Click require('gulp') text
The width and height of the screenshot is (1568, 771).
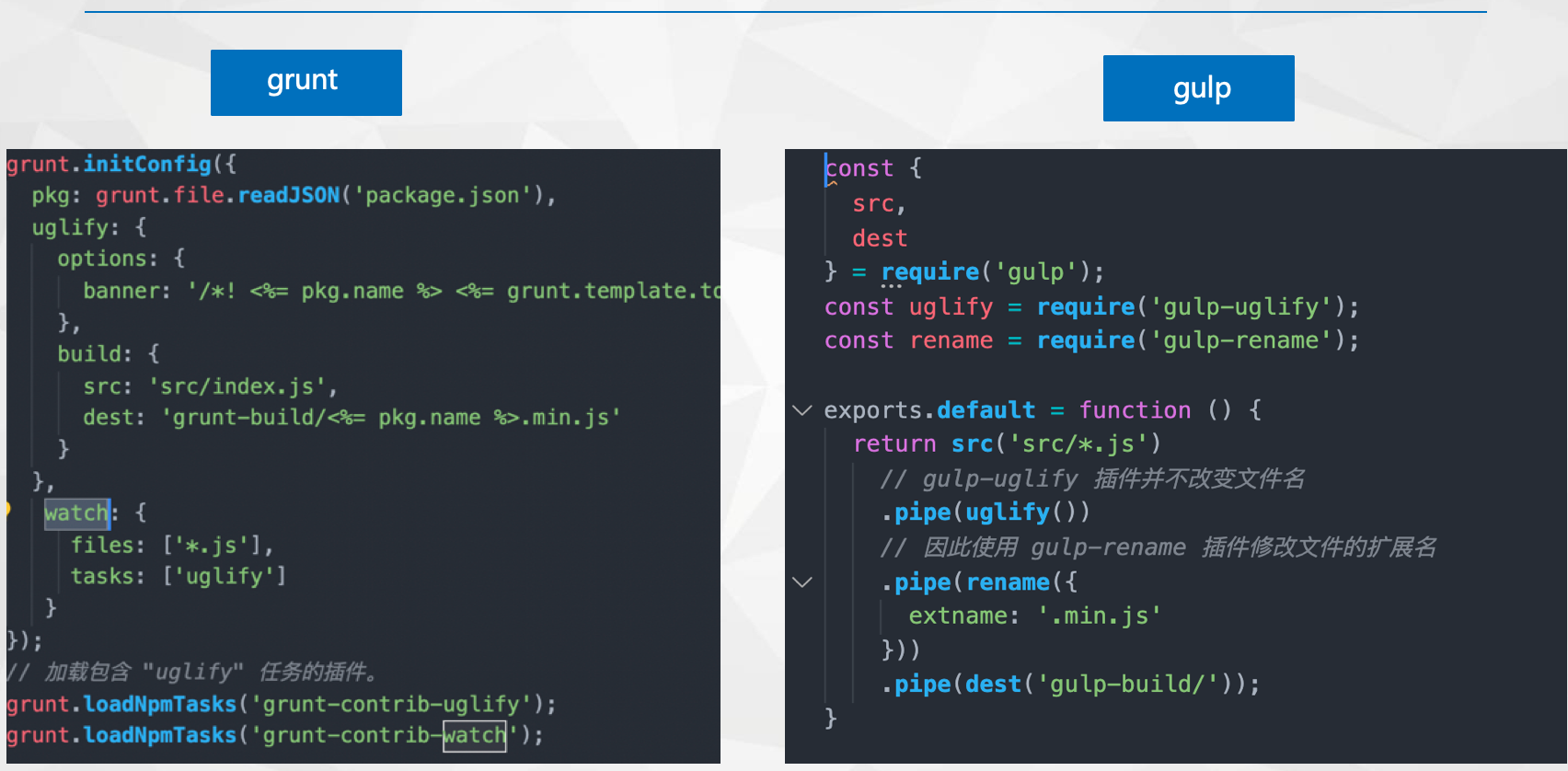[986, 272]
